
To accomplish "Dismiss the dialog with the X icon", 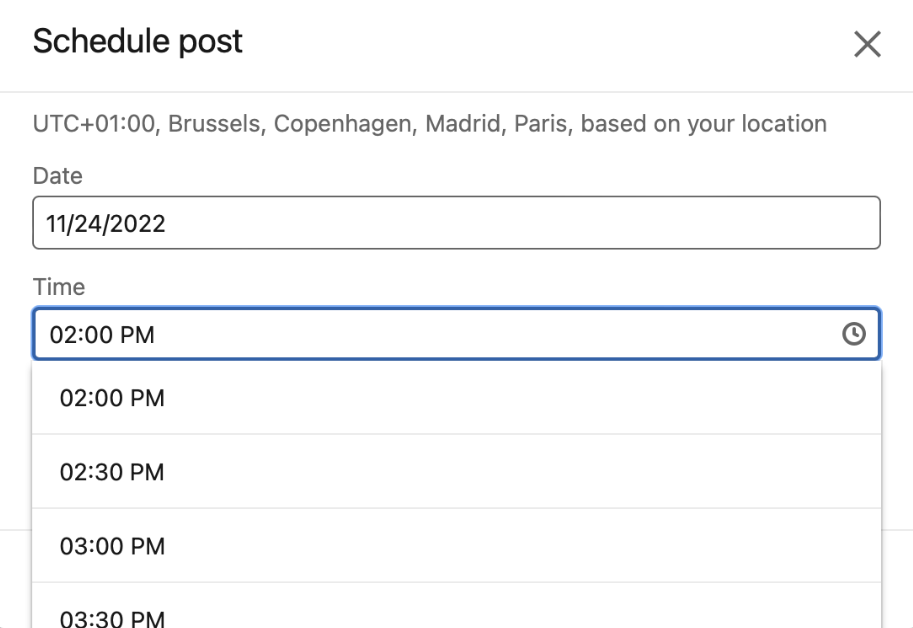I will coord(866,44).
